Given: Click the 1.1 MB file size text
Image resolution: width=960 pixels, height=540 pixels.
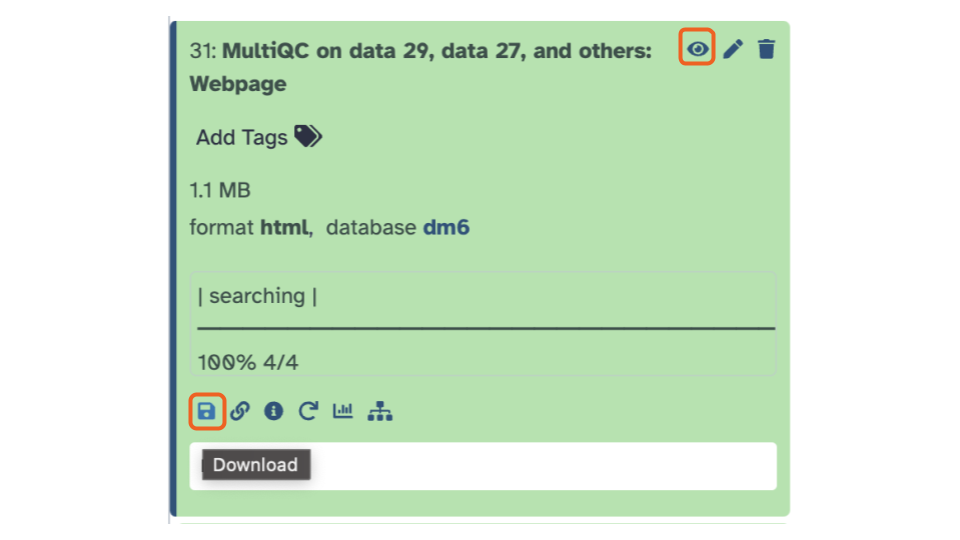Looking at the screenshot, I should point(220,190).
